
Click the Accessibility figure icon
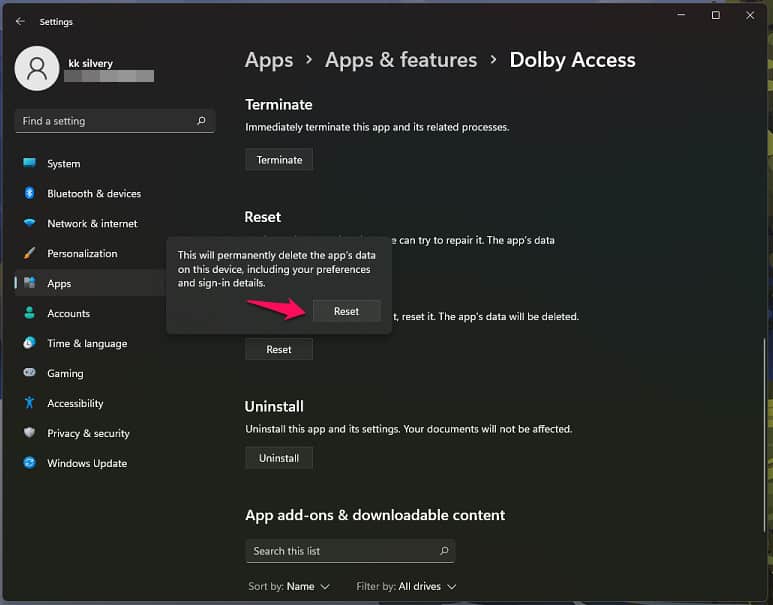coord(30,403)
